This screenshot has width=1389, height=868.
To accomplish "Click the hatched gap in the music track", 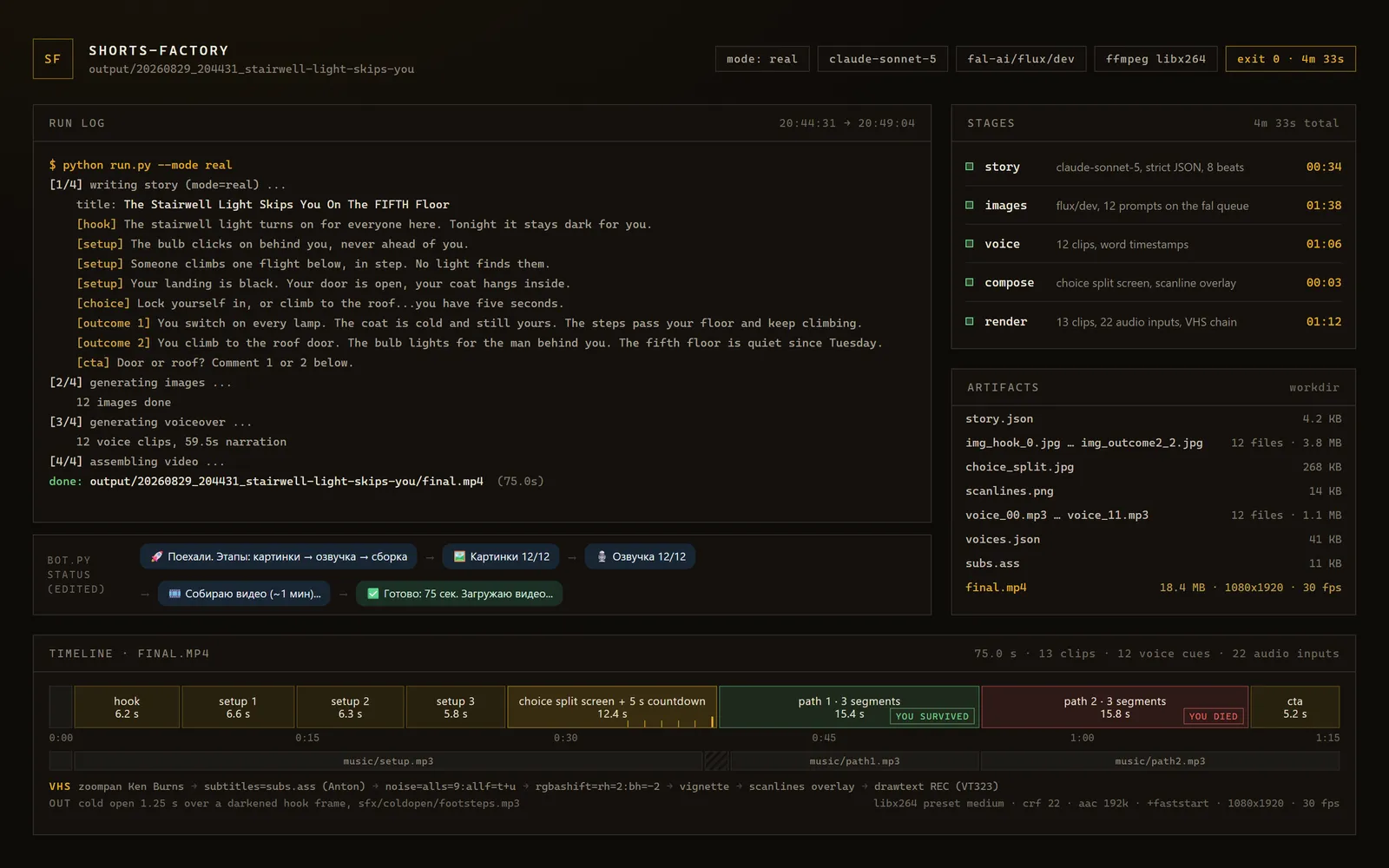I will click(716, 761).
